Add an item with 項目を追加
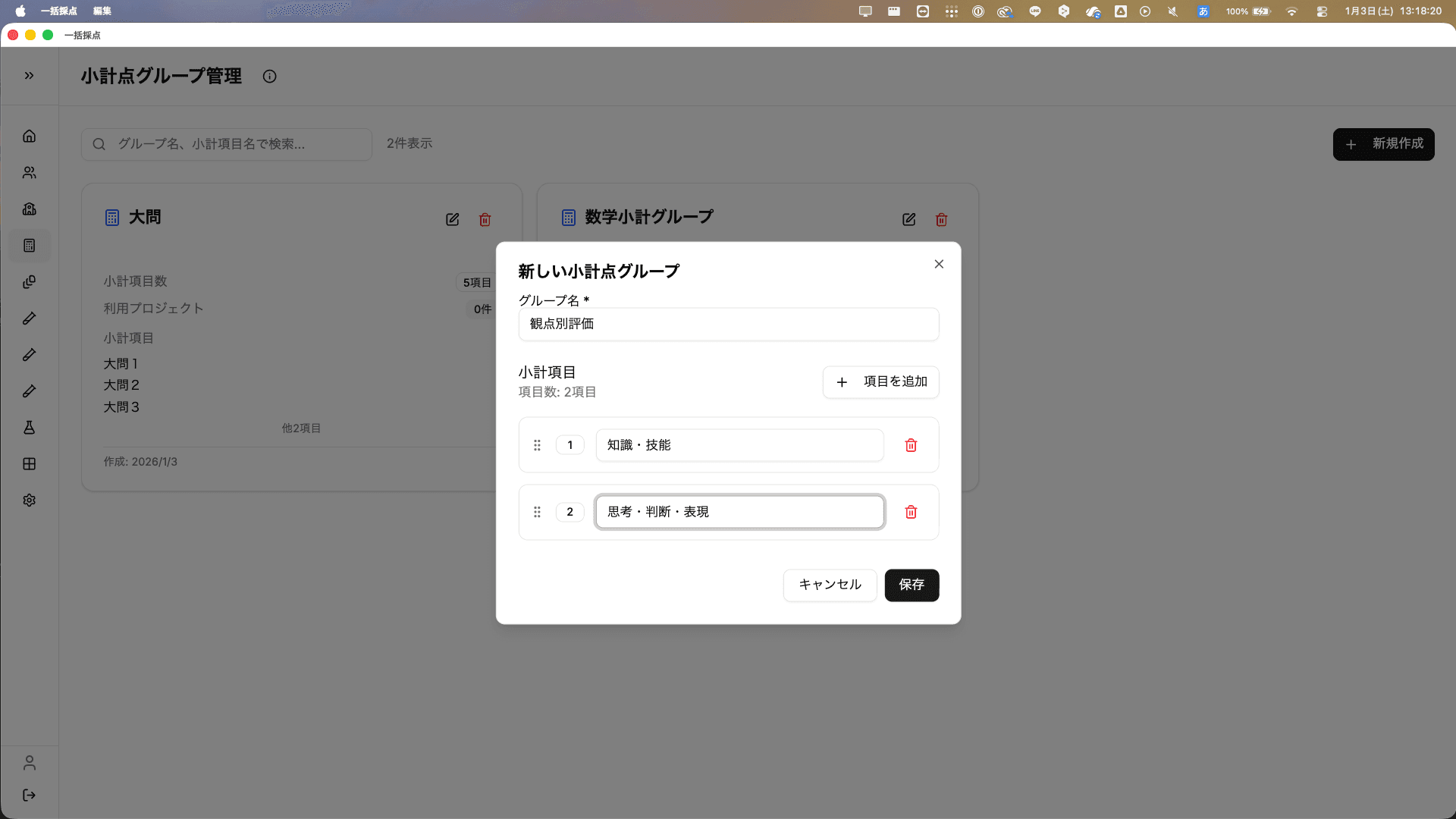The width and height of the screenshot is (1456, 819). pyautogui.click(x=880, y=381)
